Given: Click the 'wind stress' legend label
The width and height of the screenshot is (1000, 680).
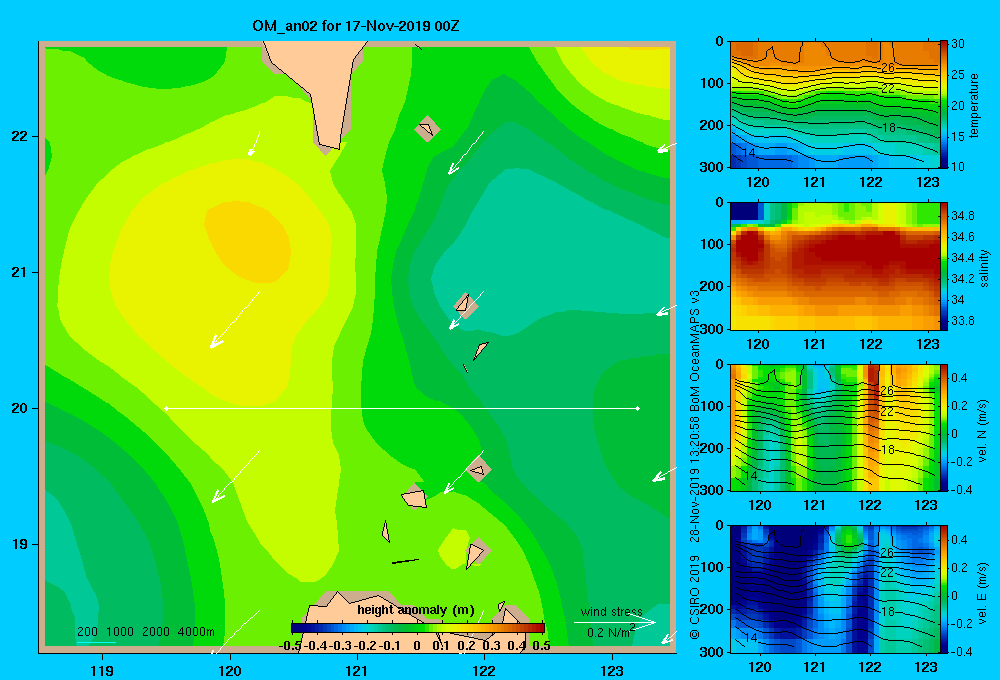Looking at the screenshot, I should (x=611, y=611).
